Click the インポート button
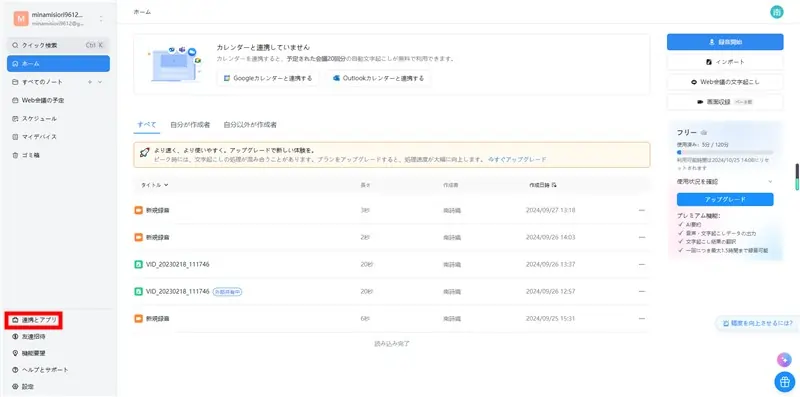Screen dimensions: 800x397 (724, 62)
